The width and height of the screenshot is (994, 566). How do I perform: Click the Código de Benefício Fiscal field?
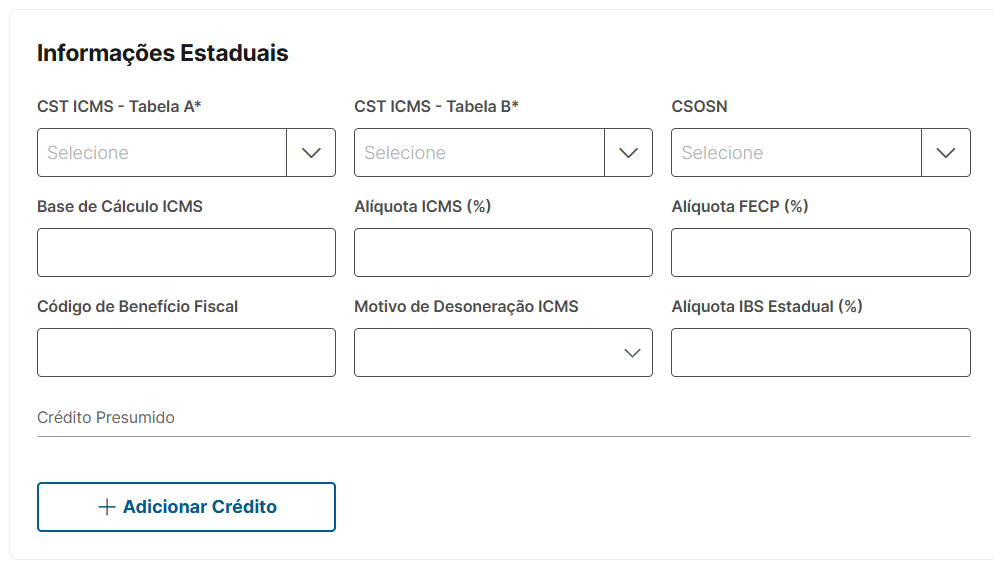186,353
